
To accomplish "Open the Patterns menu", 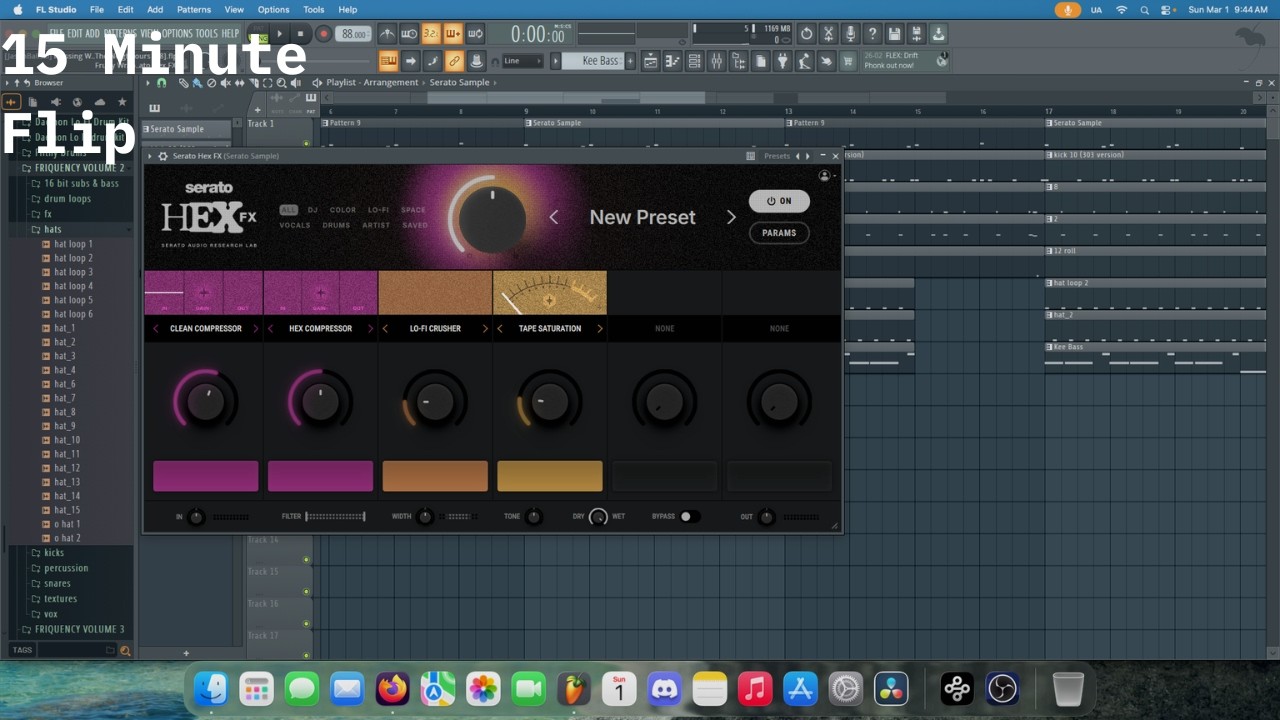I will pyautogui.click(x=194, y=9).
